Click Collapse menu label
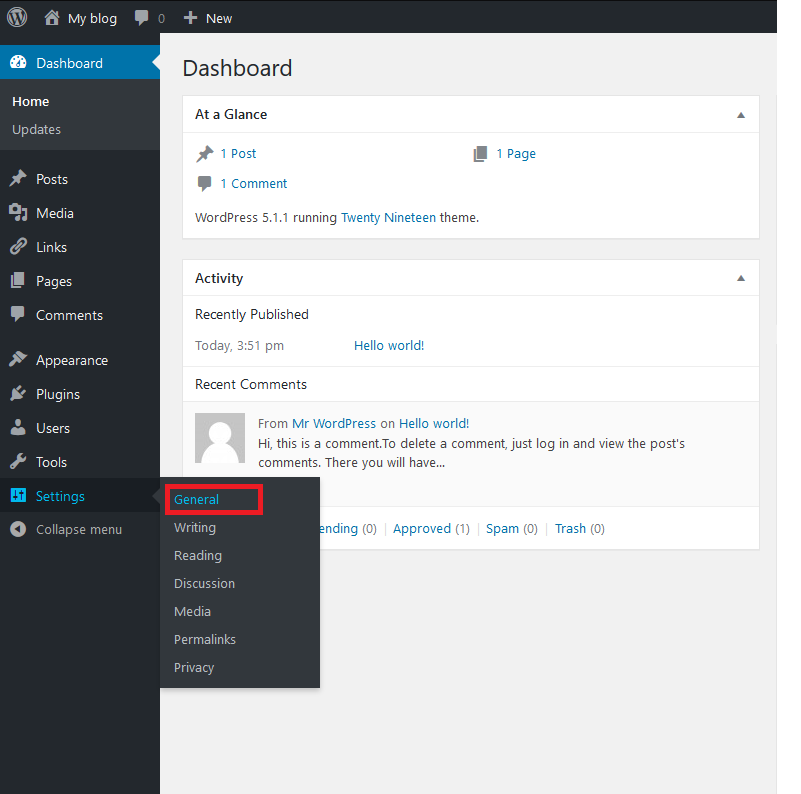The image size is (801, 794). [79, 529]
